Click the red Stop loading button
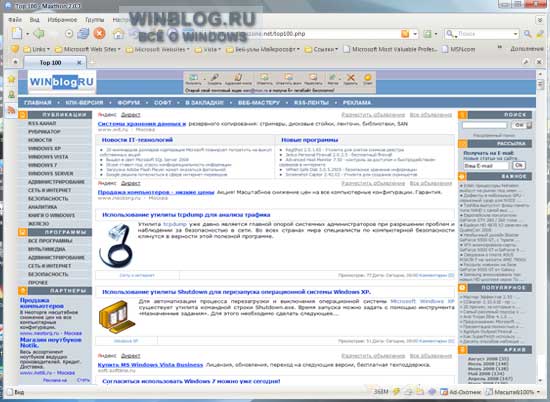 point(100,34)
